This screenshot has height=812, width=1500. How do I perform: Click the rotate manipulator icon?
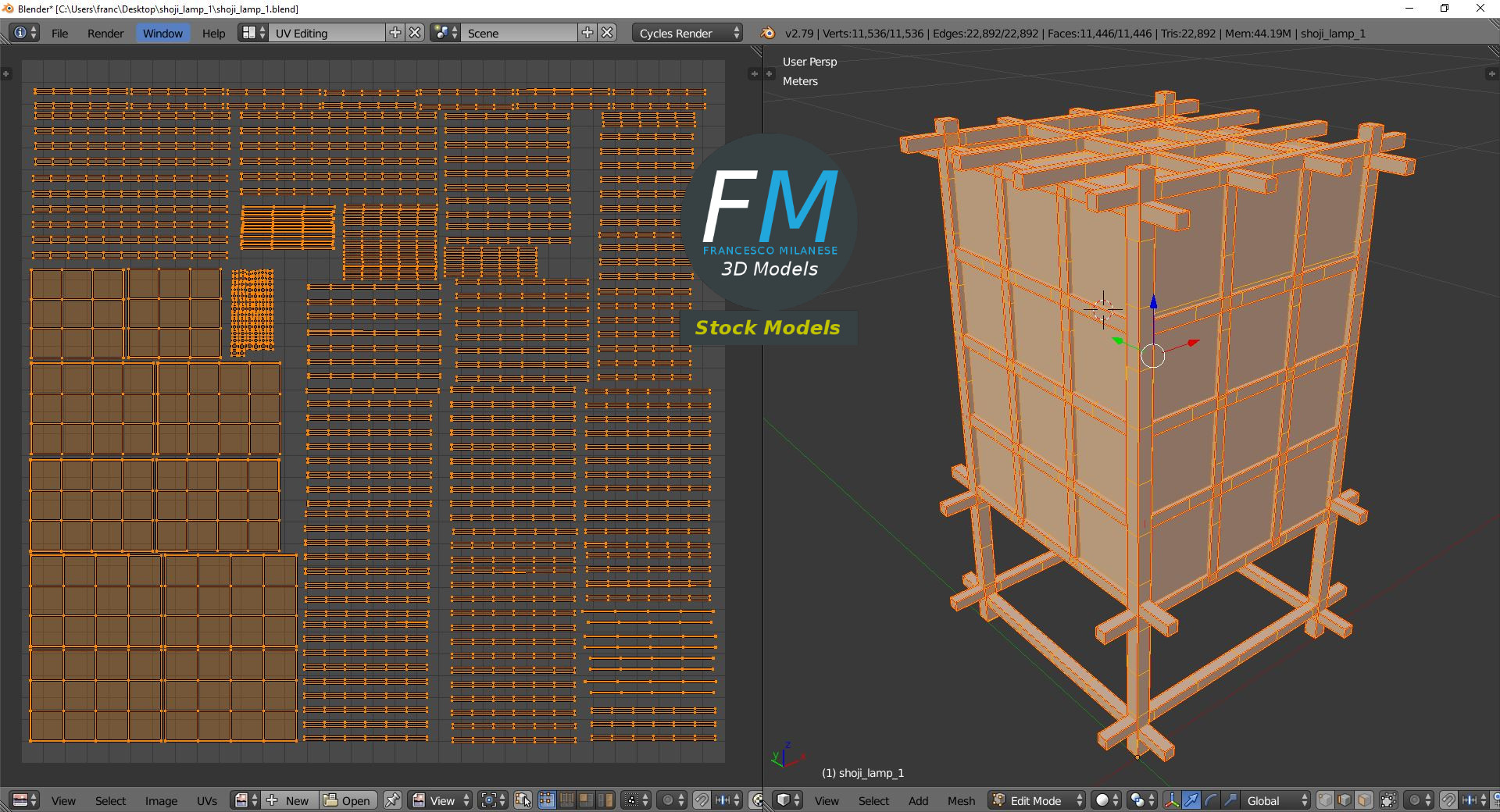pos(1210,800)
